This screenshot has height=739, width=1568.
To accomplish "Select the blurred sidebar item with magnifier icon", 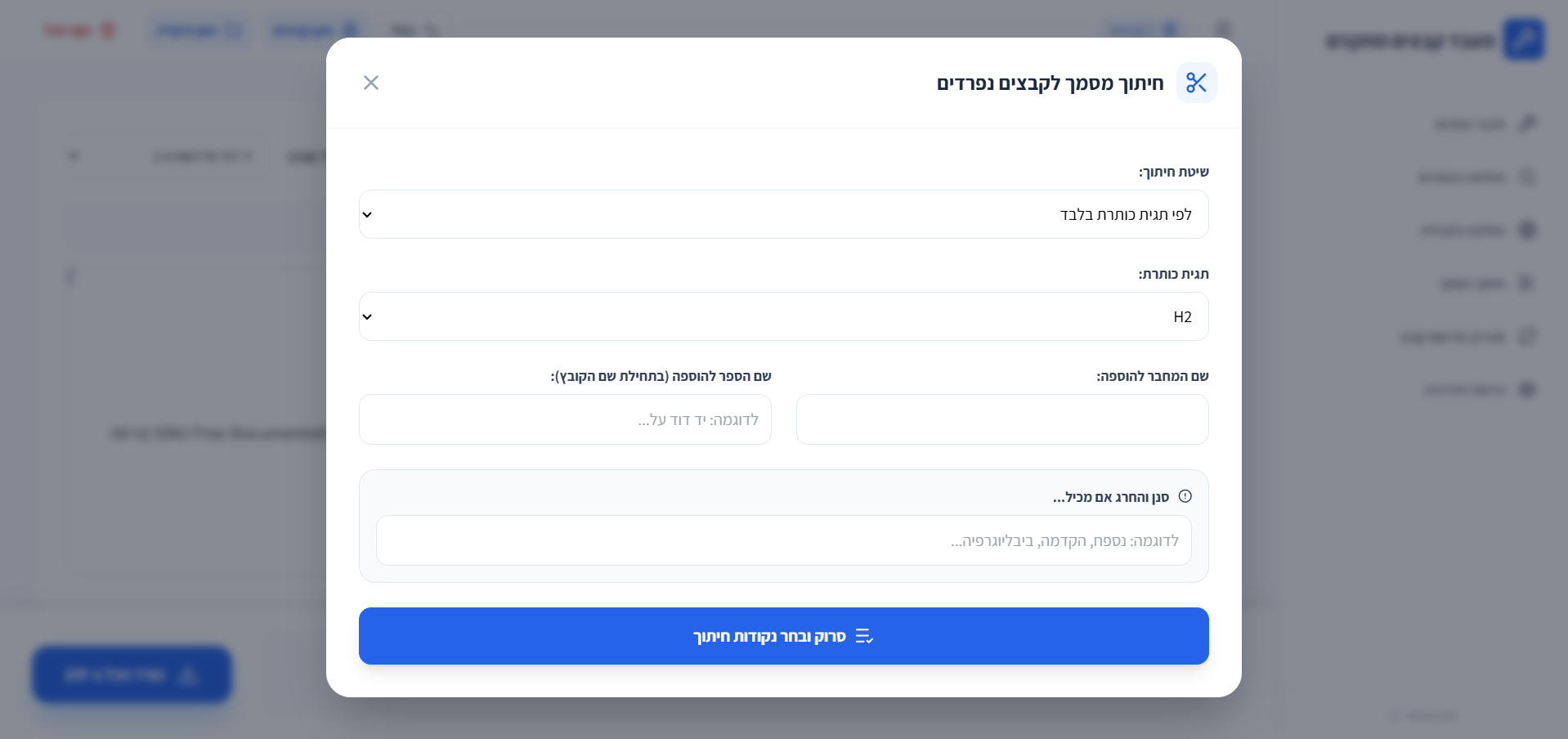I will coord(1476,177).
